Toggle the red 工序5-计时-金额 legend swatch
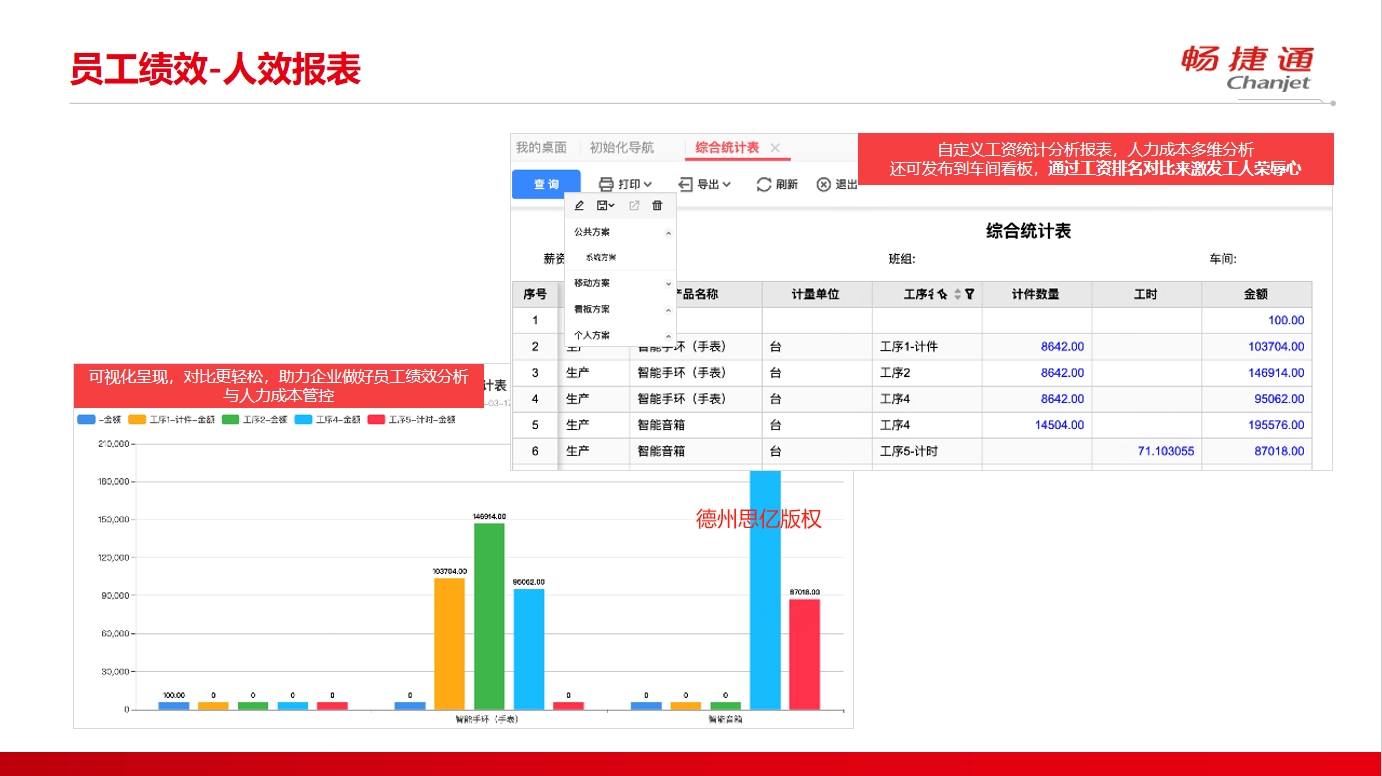Screen dimensions: 1382x776 tap(377, 420)
